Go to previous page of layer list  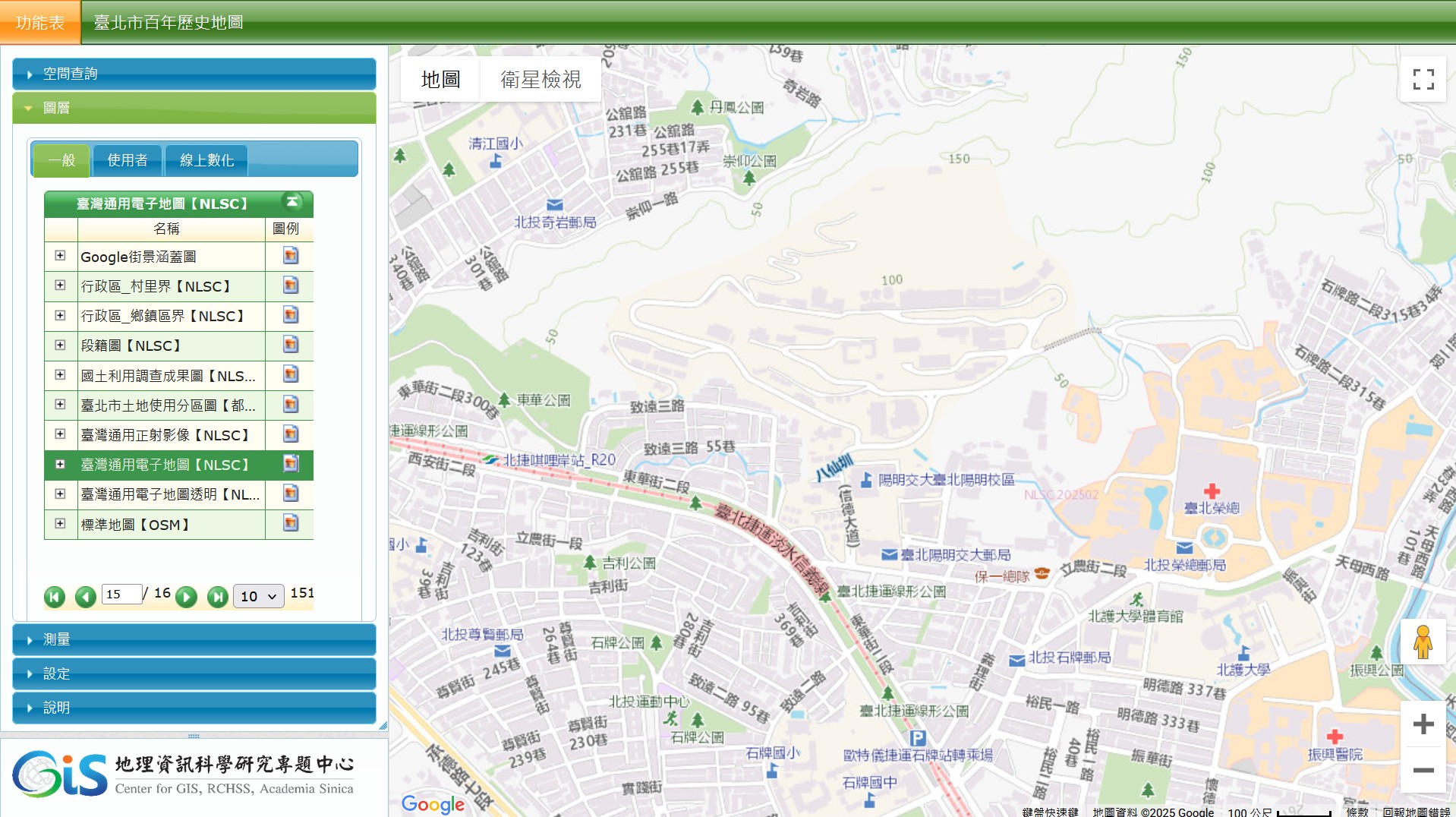point(86,597)
